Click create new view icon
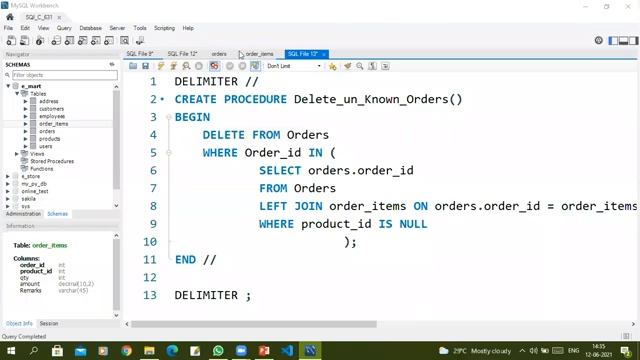 [x=82, y=40]
